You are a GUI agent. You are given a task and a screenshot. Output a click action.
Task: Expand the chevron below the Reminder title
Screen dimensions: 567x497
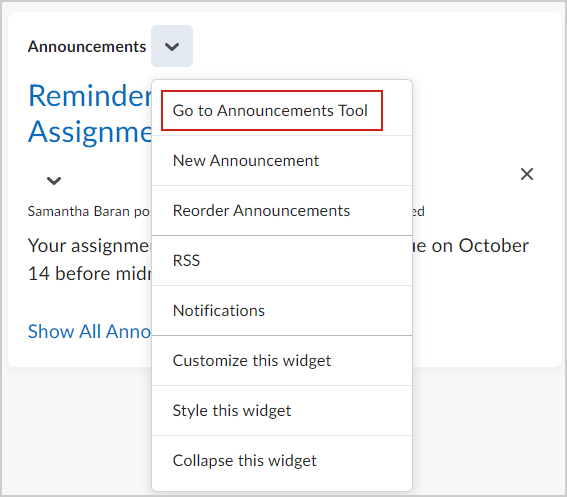[54, 180]
